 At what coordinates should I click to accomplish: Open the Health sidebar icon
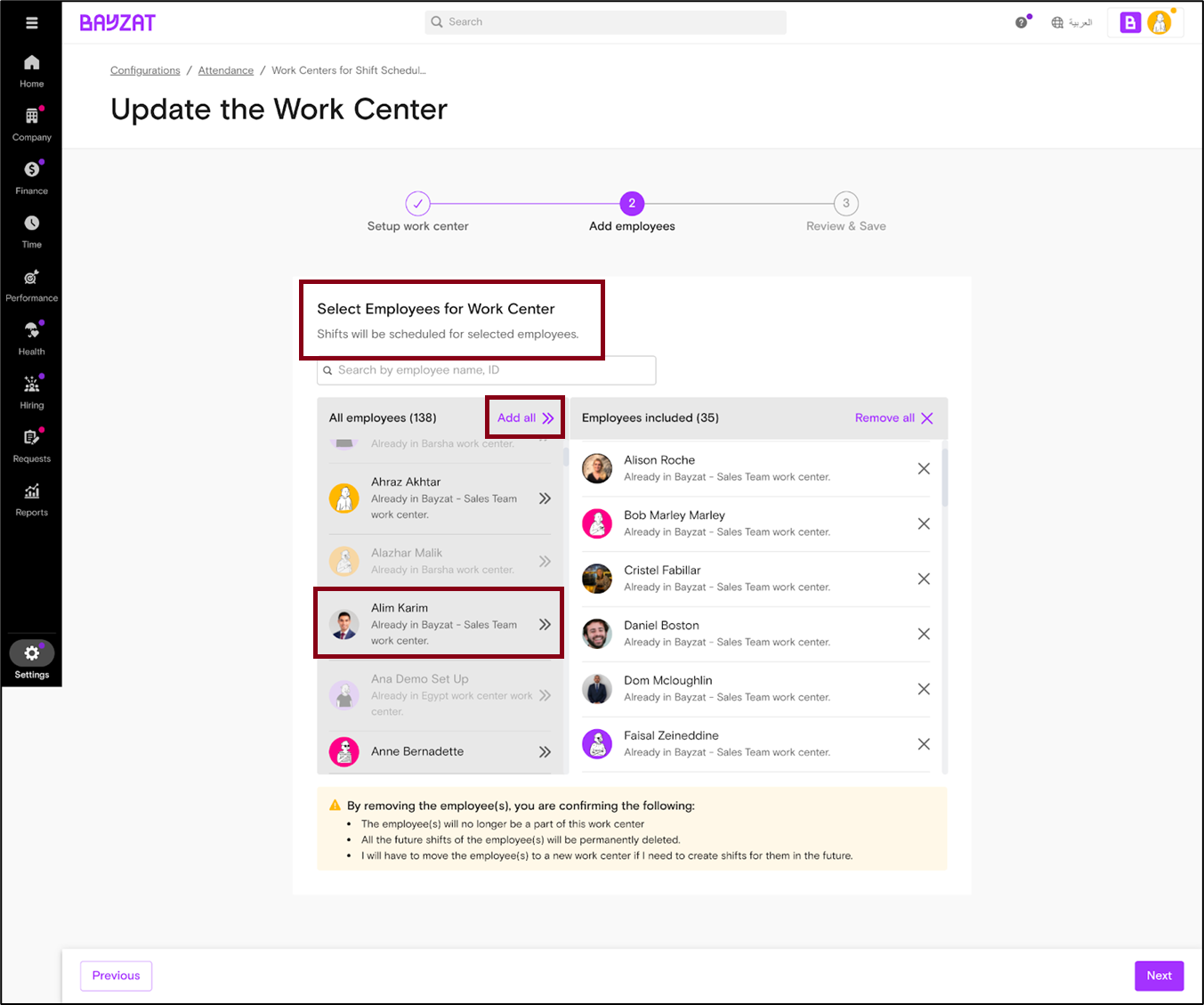click(x=32, y=330)
